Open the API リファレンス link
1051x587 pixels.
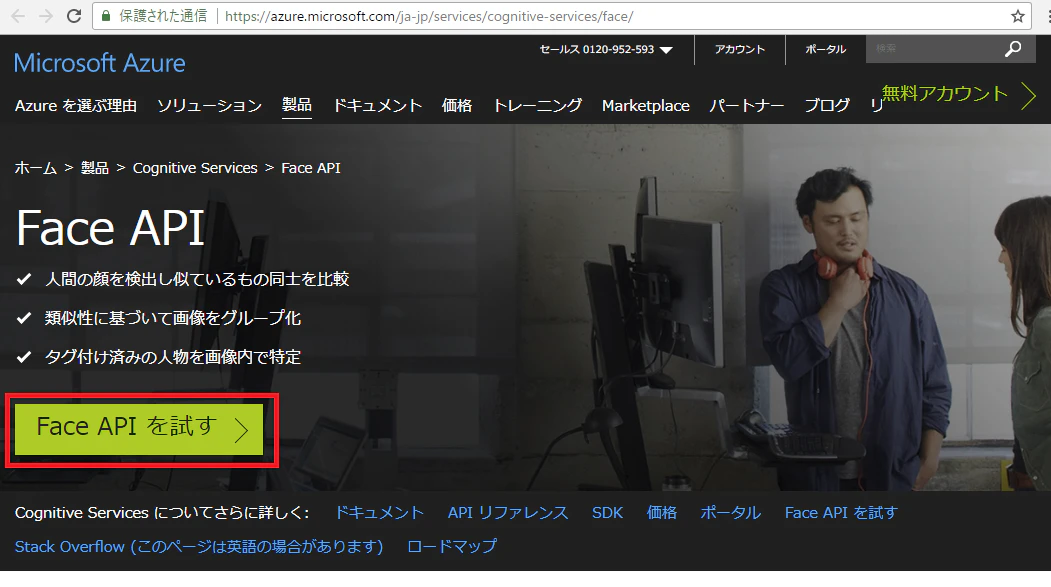(x=507, y=513)
